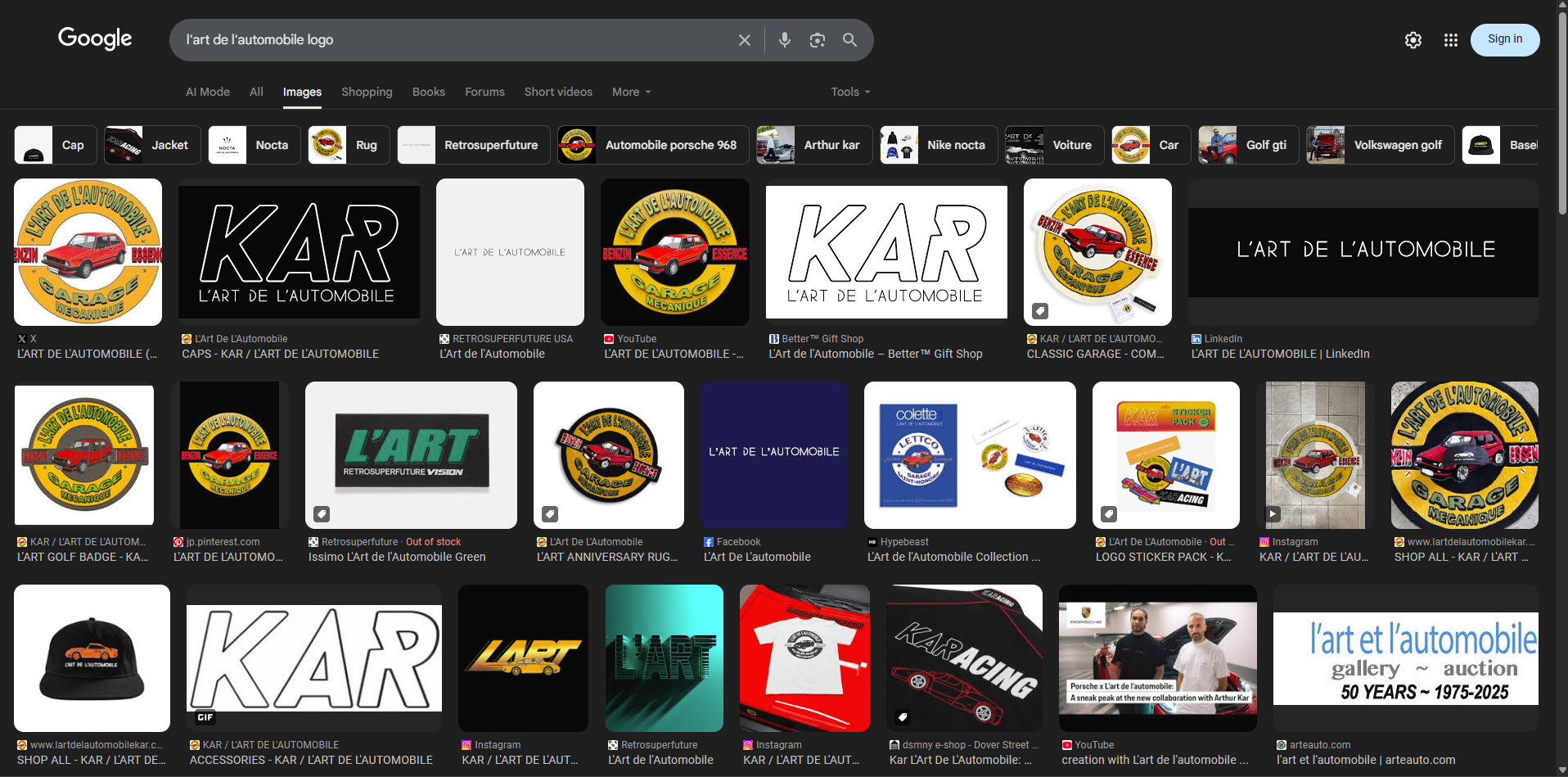Viewport: 1568px width, 777px height.
Task: Select Automobile porsche 968 chip
Action: 653,145
